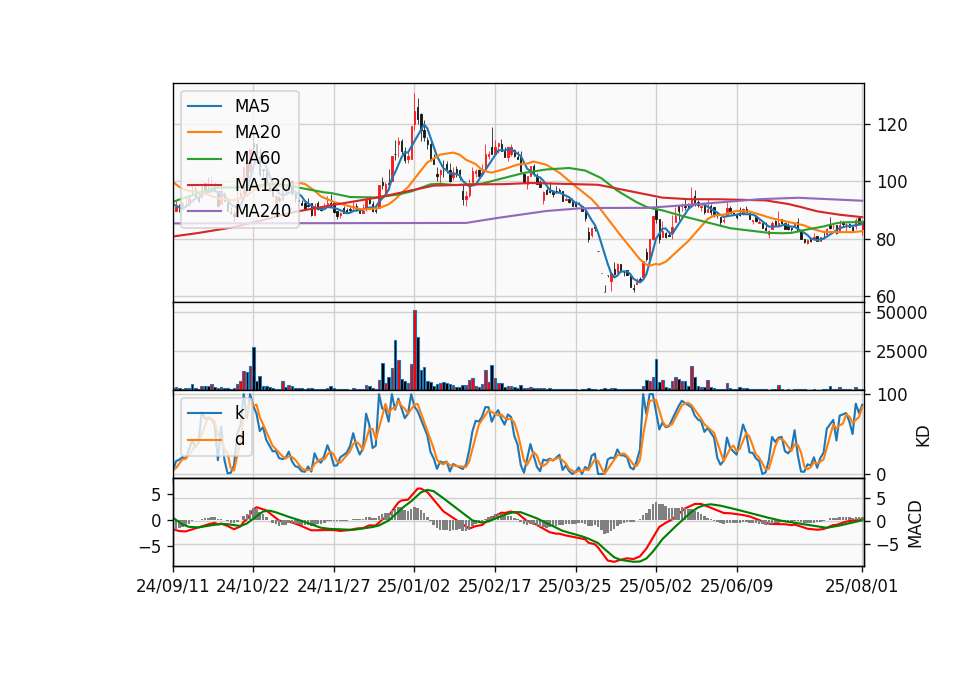
Task: Click the 60 price axis tick label
Action: 887,297
